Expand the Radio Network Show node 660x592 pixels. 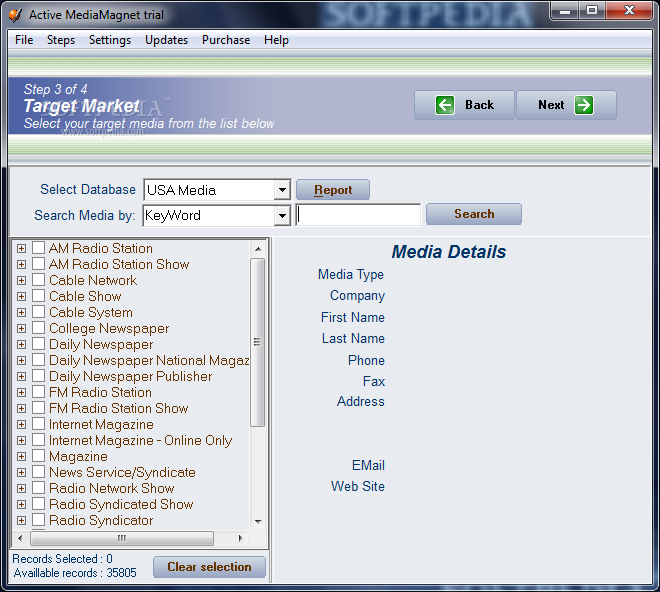tap(21, 488)
